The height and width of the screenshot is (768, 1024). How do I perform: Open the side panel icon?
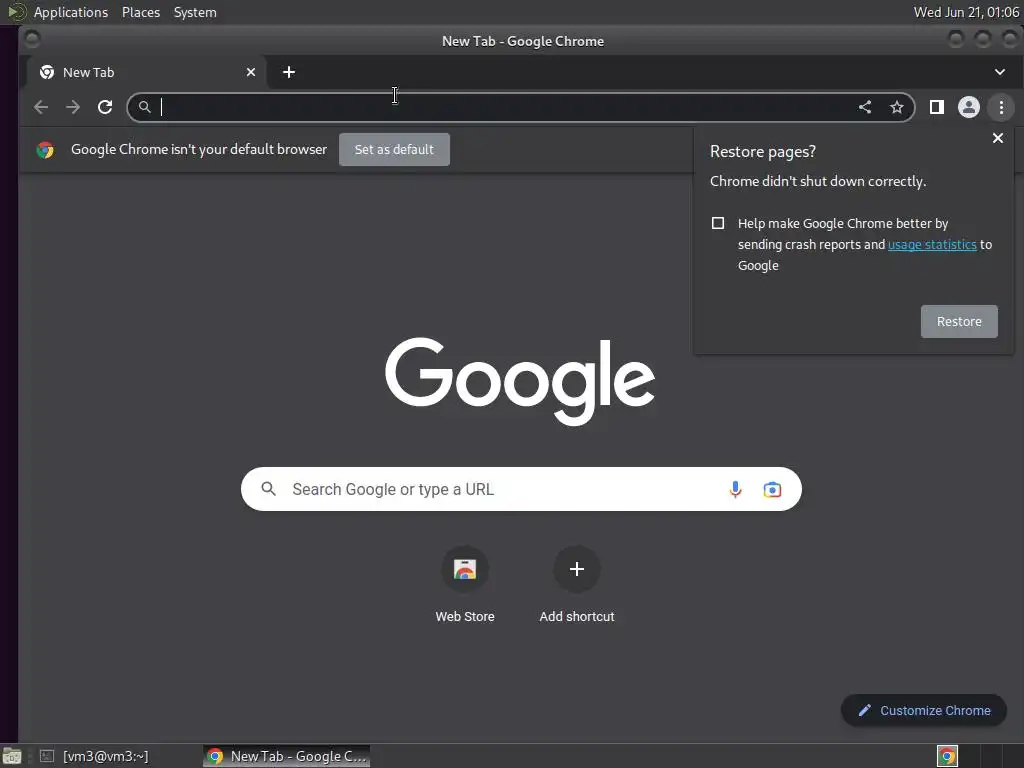point(936,107)
